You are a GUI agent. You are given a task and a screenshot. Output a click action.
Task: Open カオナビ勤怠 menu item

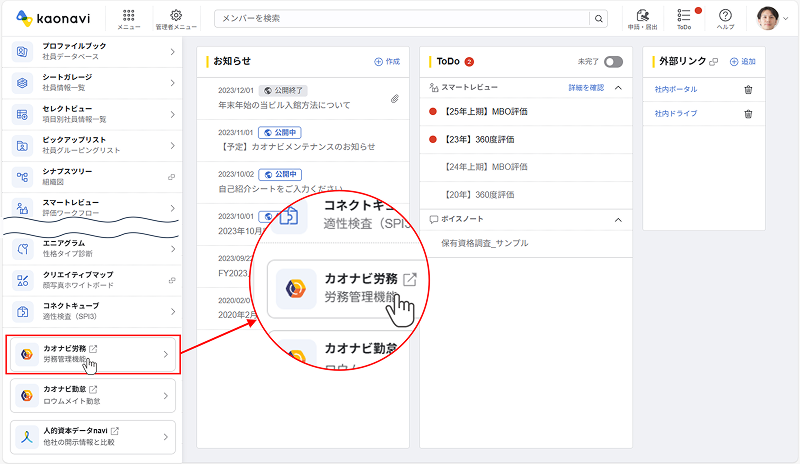93,396
